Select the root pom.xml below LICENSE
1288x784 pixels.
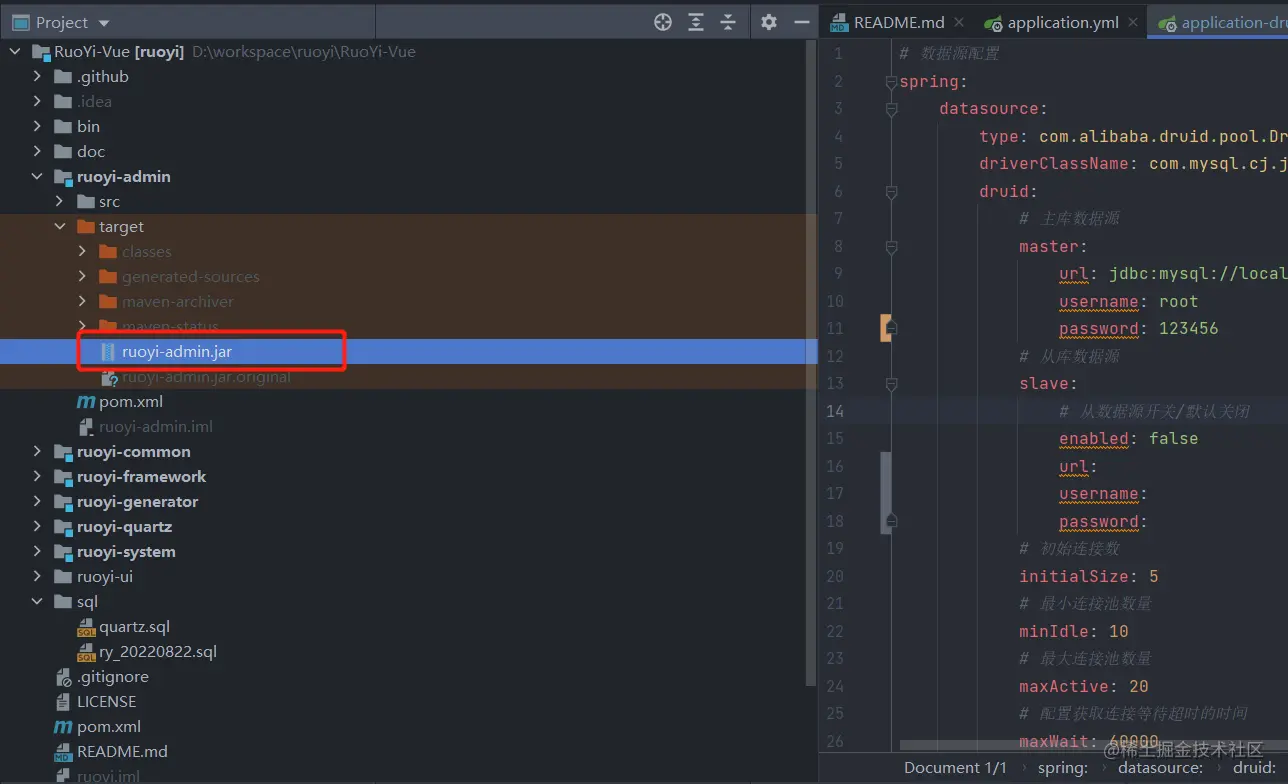[x=404, y=727]
